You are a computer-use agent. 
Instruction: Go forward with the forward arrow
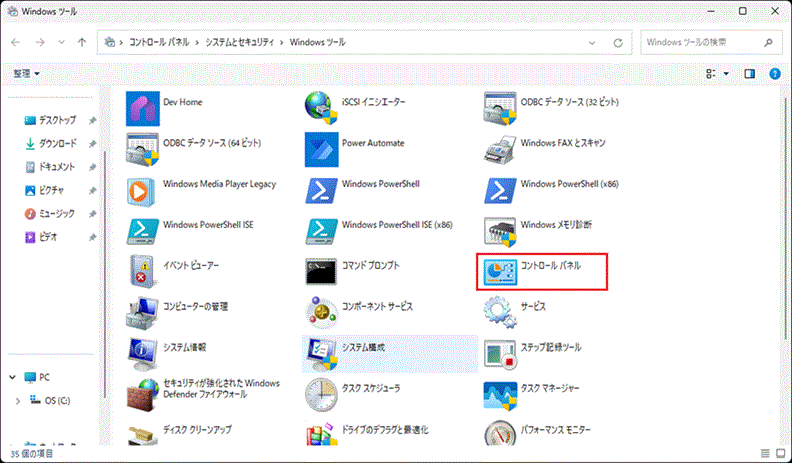tap(40, 42)
